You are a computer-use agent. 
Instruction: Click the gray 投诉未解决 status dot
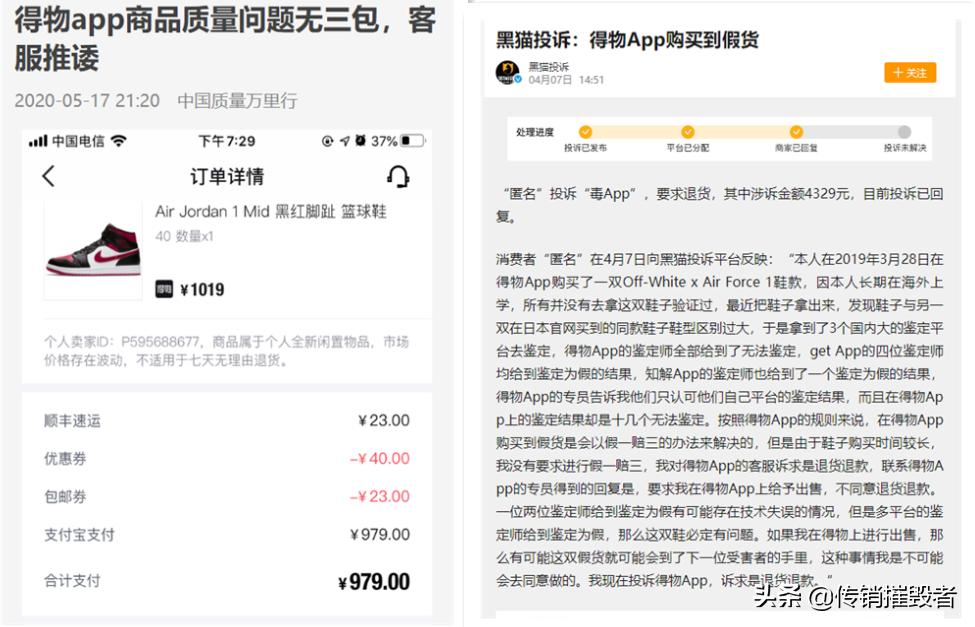point(905,131)
